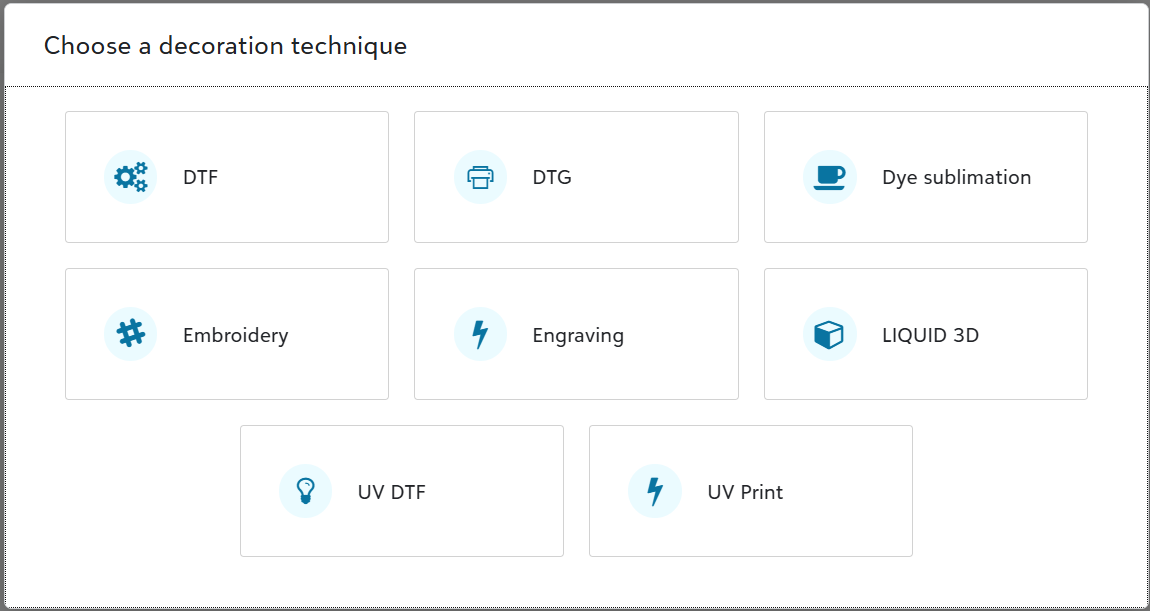The height and width of the screenshot is (611, 1150).
Task: Click the light bulb UV DTF icon
Action: [x=305, y=491]
